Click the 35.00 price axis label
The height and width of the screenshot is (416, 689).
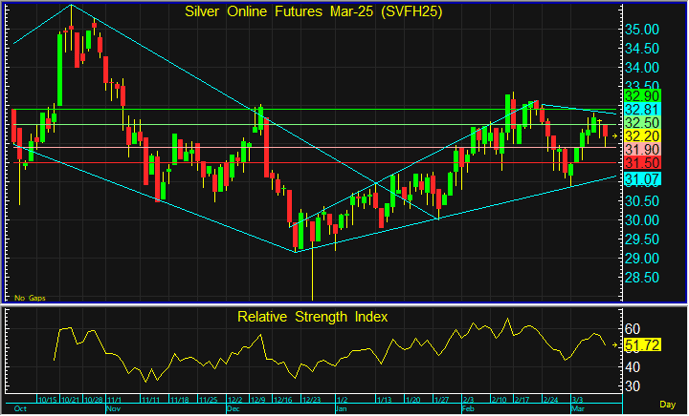[x=642, y=30]
